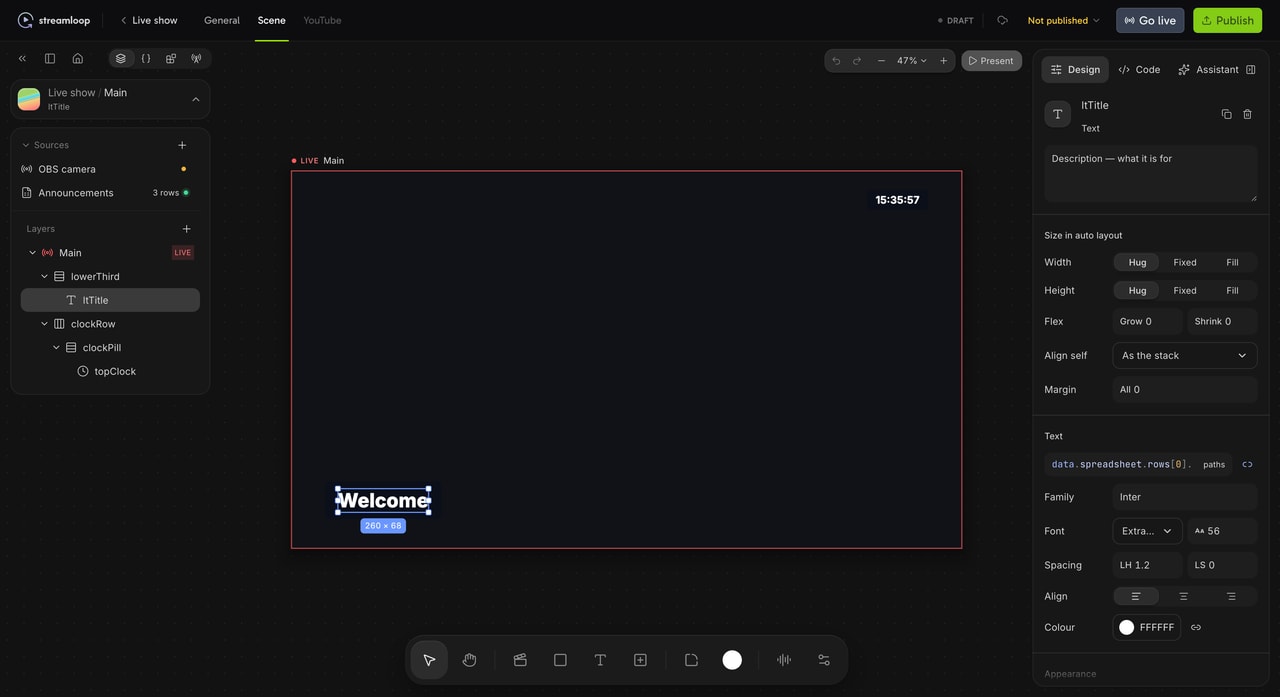1280x697 pixels.
Task: Select the pointer arrow tool
Action: click(x=429, y=660)
